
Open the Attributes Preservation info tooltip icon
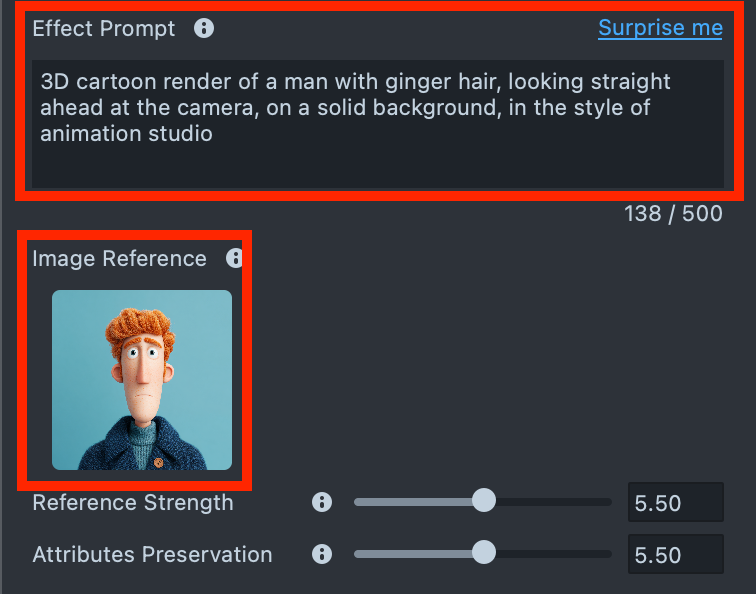pyautogui.click(x=321, y=553)
